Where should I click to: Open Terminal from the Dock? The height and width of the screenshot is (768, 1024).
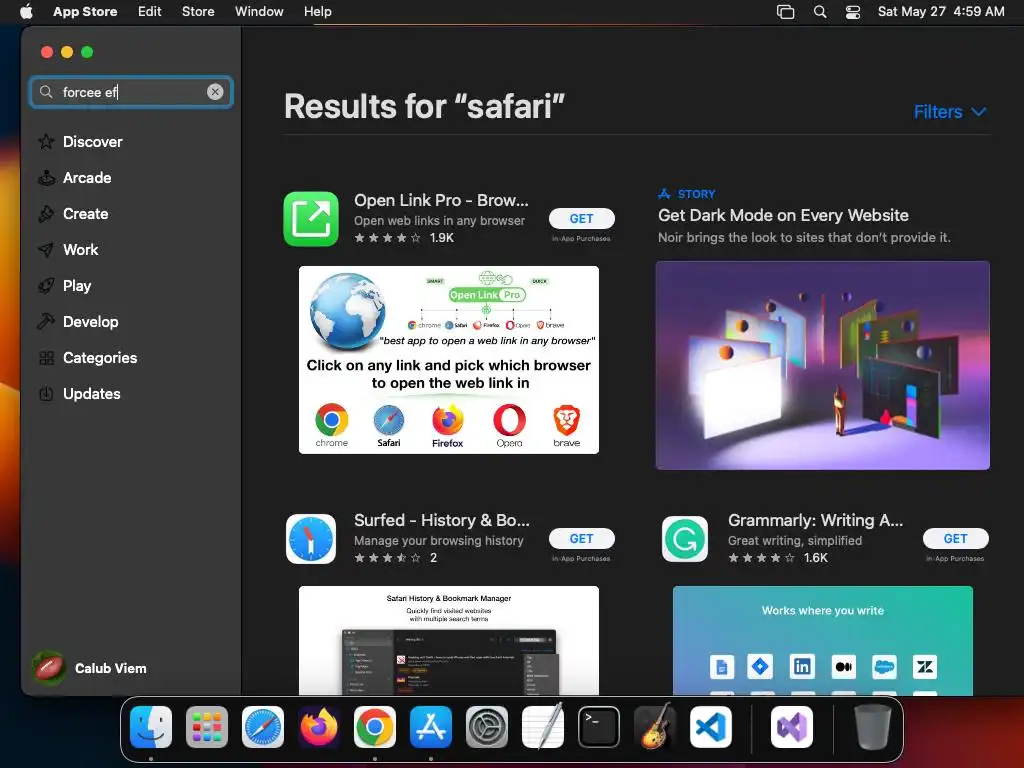599,727
